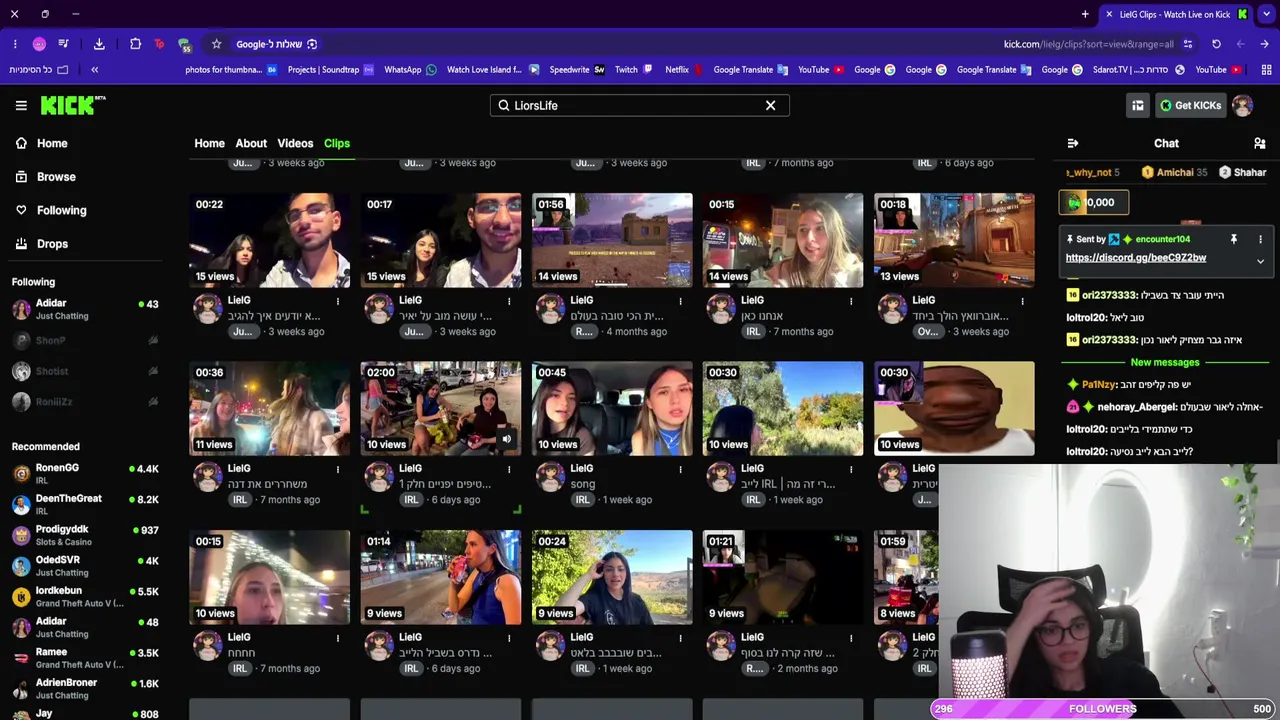Open a new browser tab
The height and width of the screenshot is (720, 1280).
point(1085,14)
